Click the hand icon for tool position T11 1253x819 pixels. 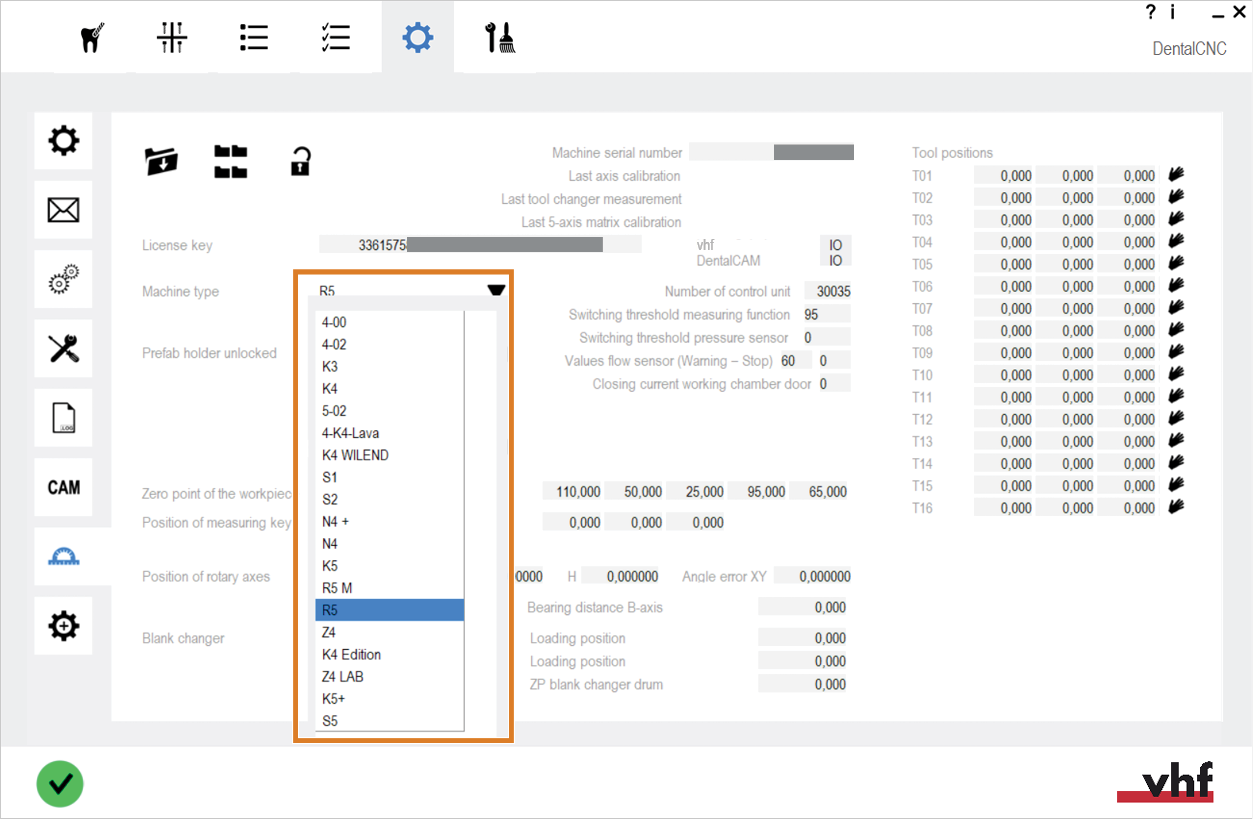coord(1176,396)
